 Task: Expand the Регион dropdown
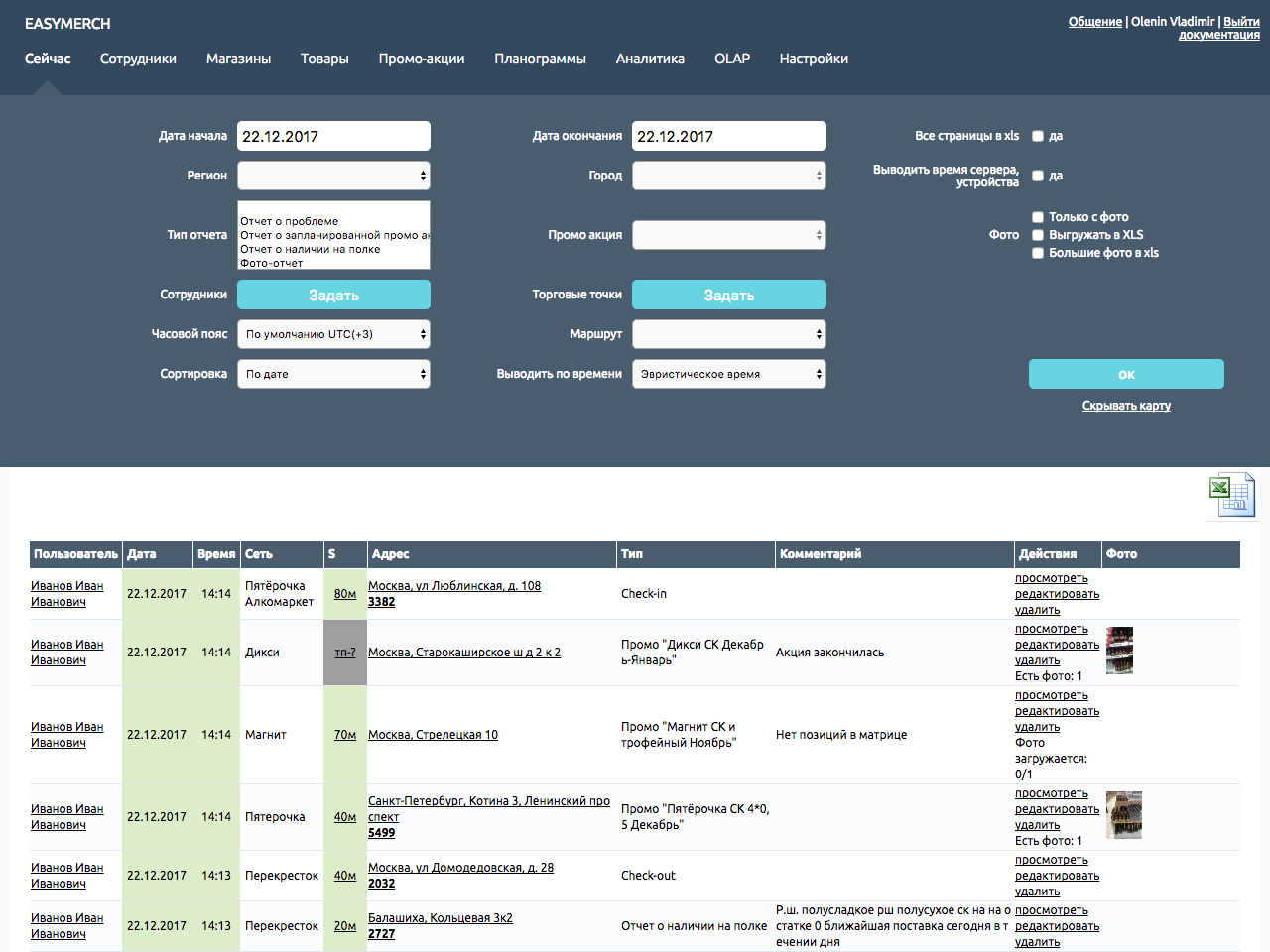pos(333,176)
